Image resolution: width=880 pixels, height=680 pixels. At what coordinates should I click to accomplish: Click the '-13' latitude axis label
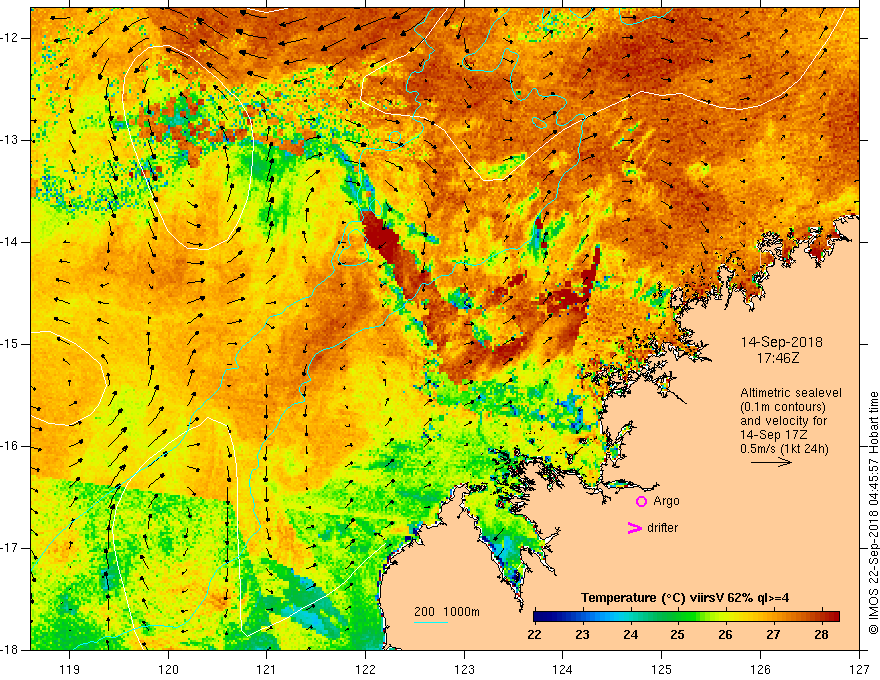tap(10, 140)
